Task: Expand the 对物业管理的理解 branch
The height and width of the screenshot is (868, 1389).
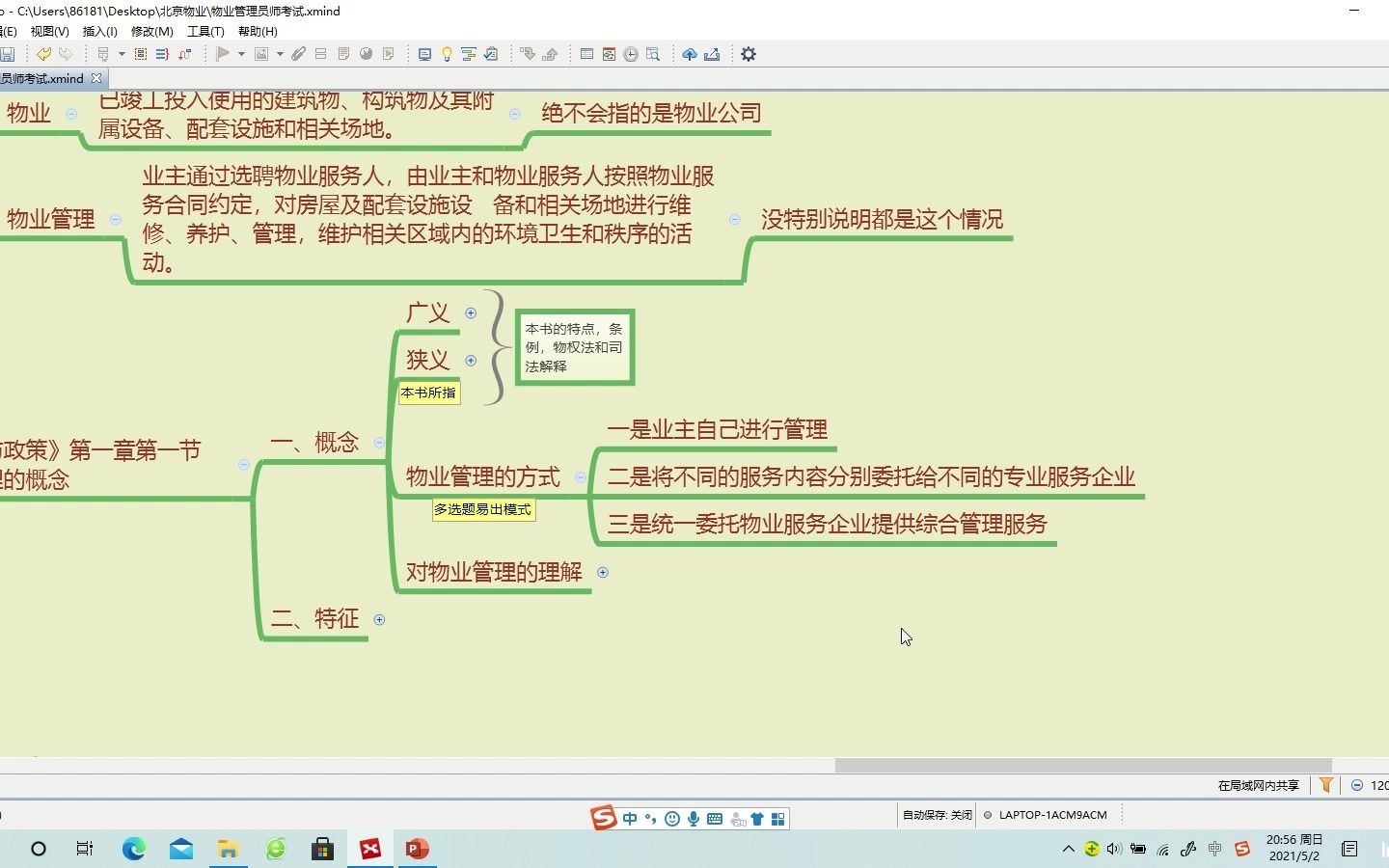Action: 603,572
